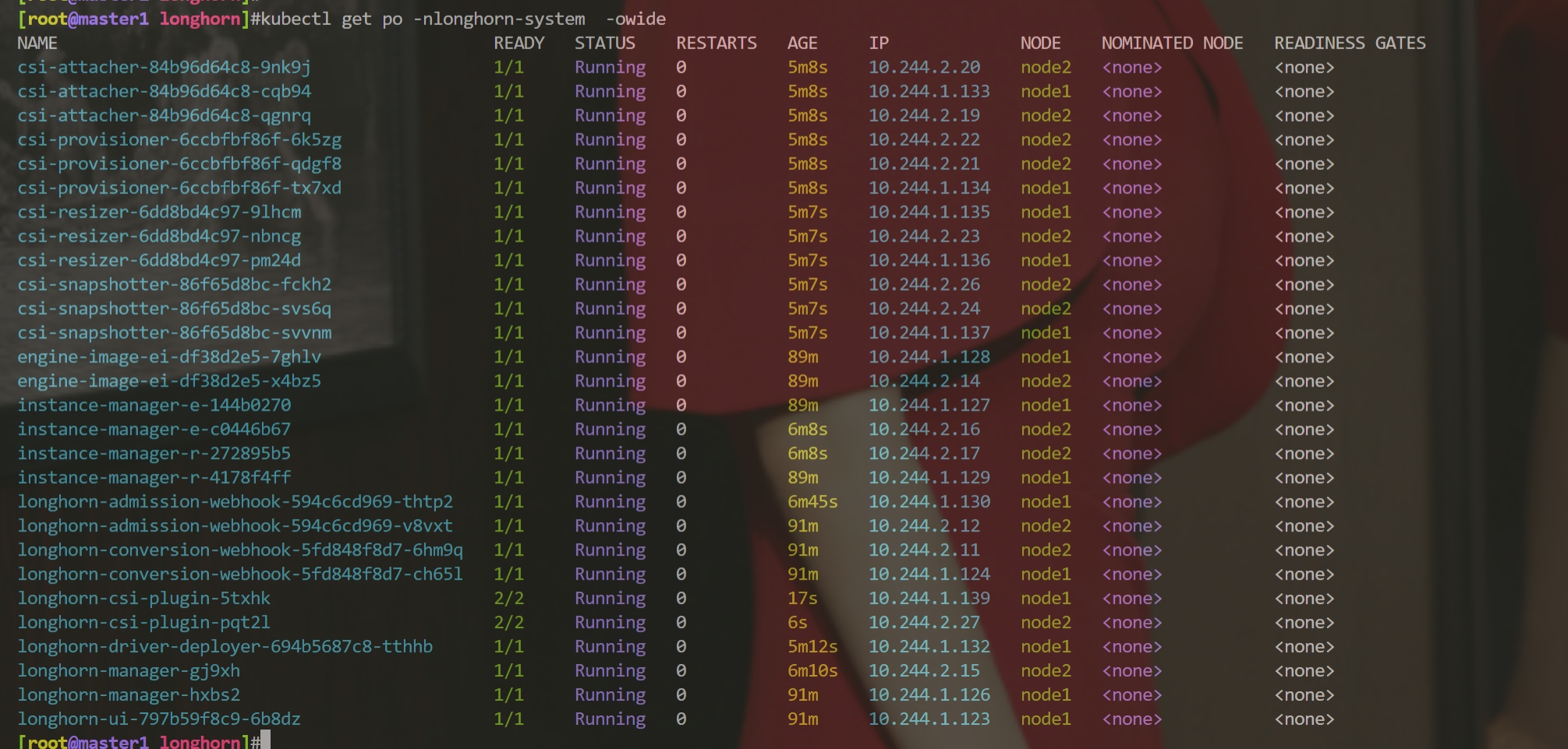
Task: Click the 5m12s age value
Action: tap(812, 647)
